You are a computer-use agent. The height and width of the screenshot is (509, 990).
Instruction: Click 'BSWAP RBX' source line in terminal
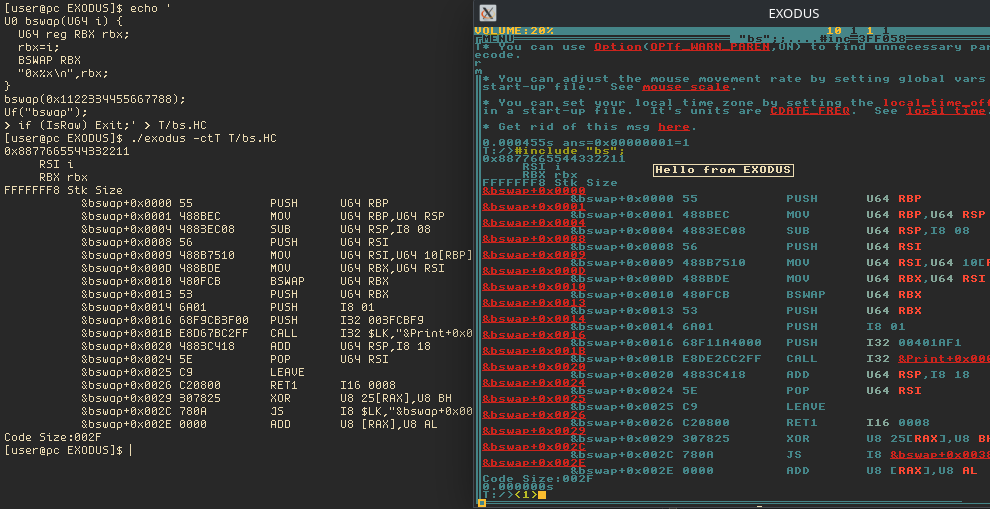click(50, 60)
